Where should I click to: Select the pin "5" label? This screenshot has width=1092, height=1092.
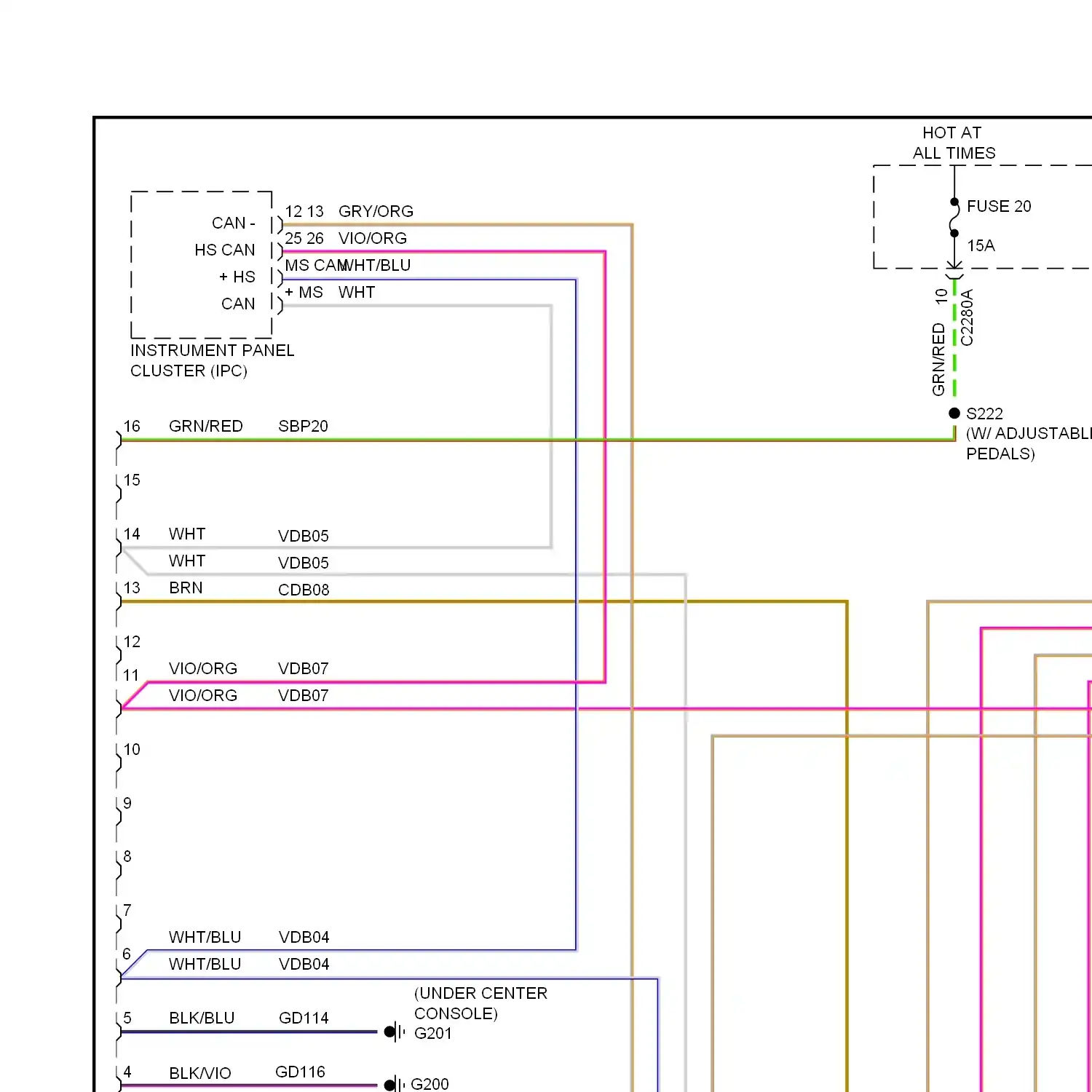tap(127, 1018)
